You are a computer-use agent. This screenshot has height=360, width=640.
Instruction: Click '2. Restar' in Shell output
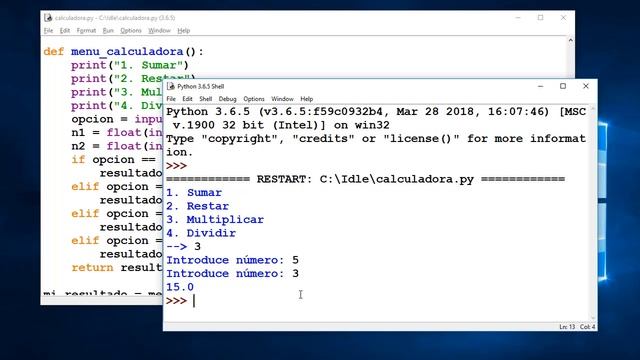(198, 206)
